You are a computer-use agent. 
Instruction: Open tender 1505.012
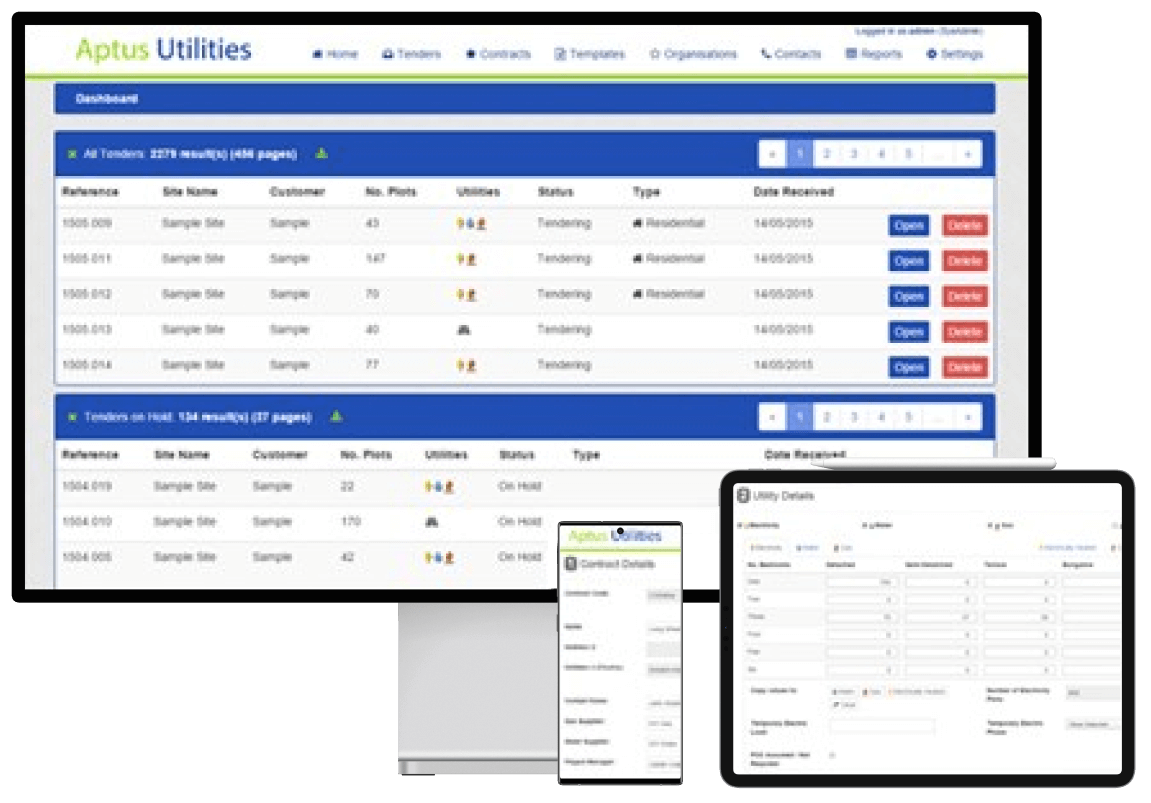(908, 296)
